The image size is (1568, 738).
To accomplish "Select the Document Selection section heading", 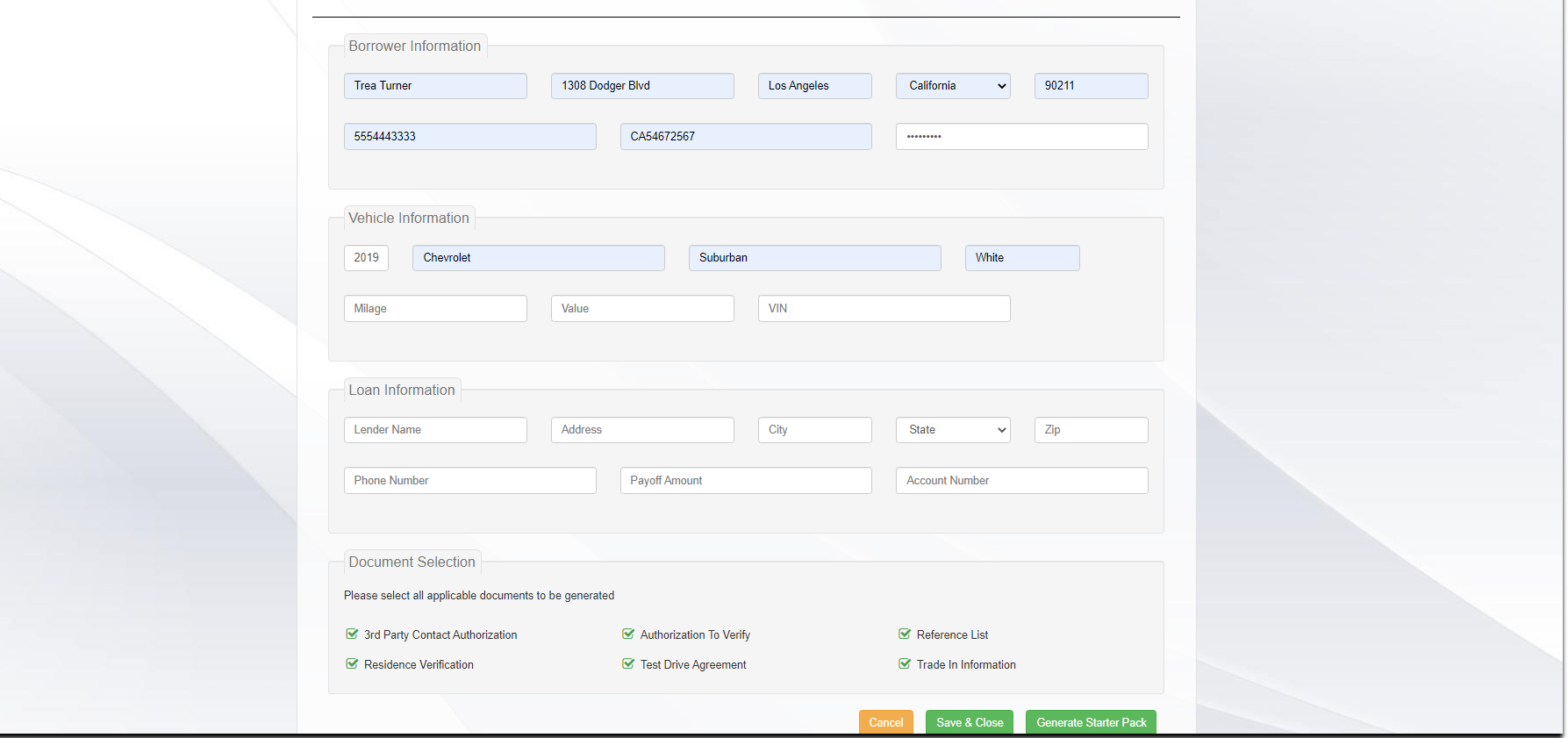I will (x=412, y=562).
